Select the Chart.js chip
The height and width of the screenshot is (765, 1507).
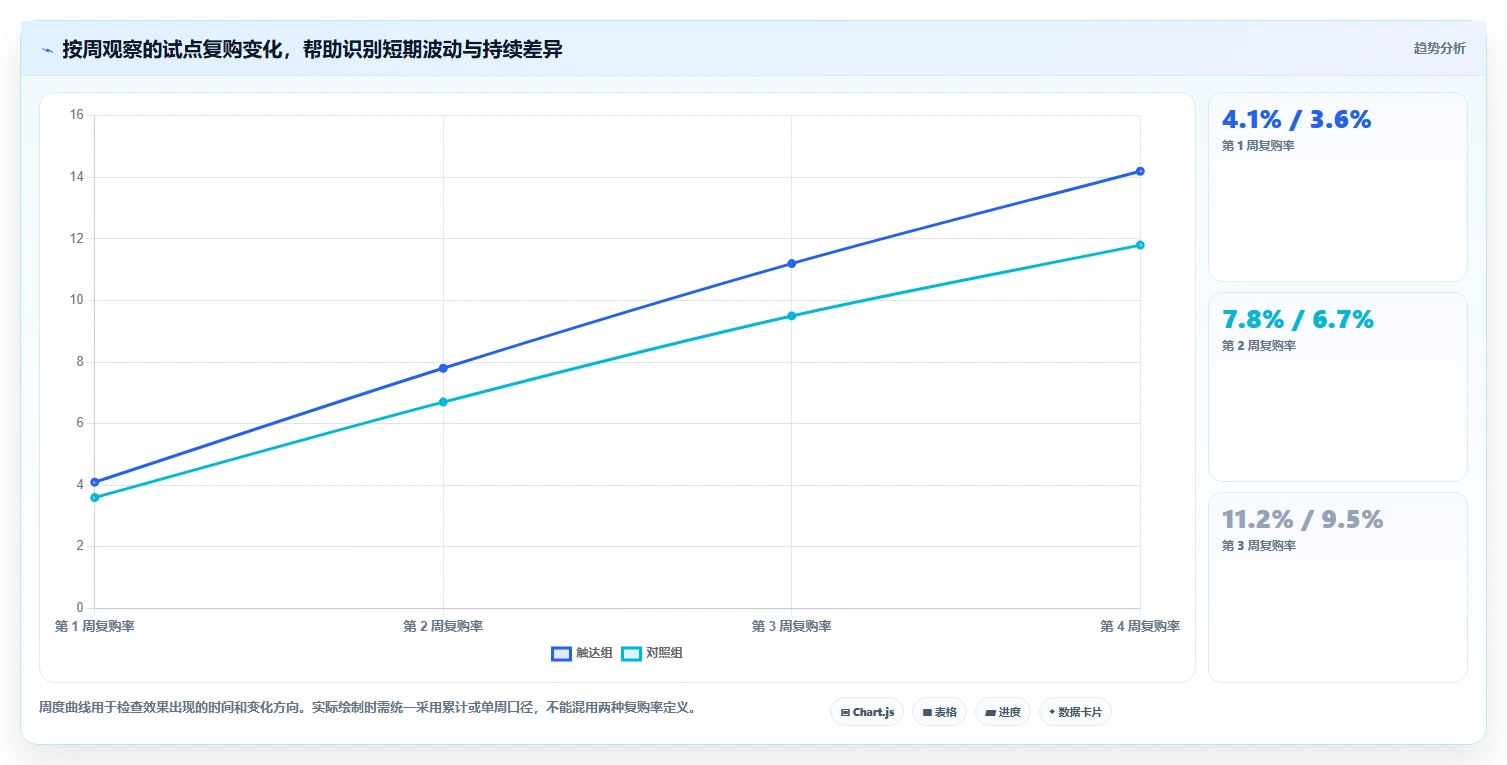[x=867, y=712]
